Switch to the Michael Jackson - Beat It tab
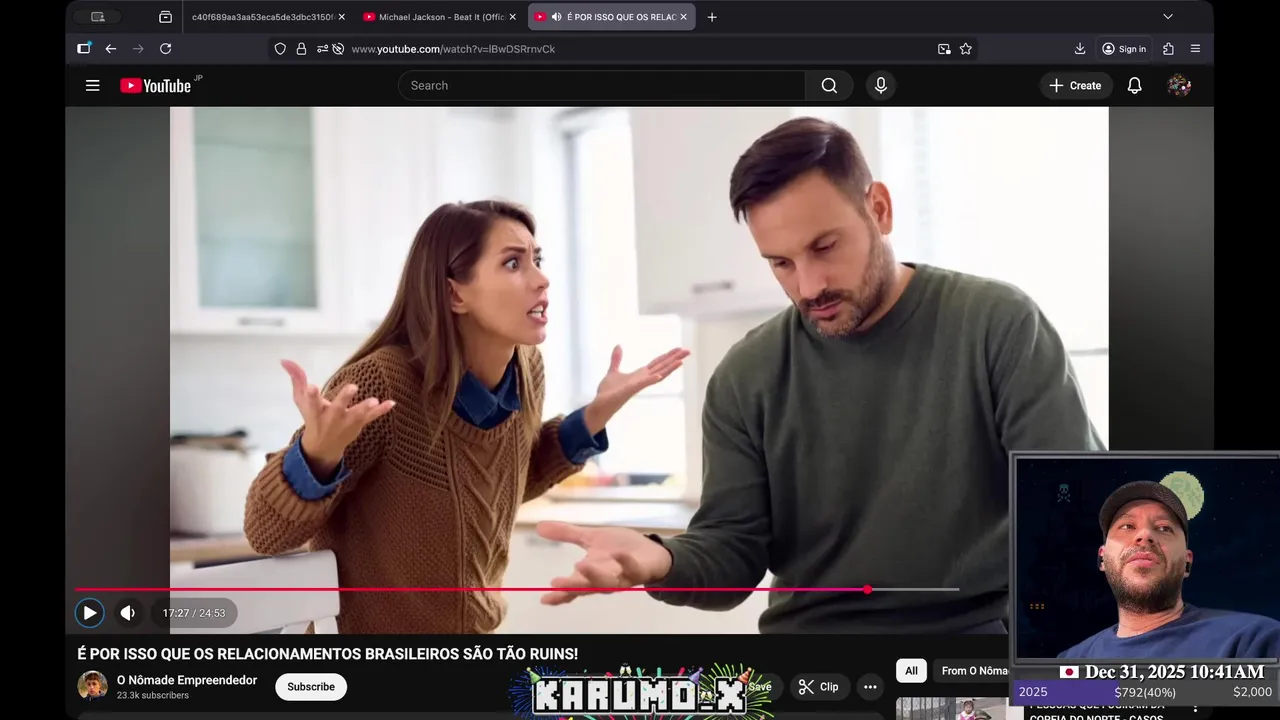The width and height of the screenshot is (1280, 720). click(440, 17)
